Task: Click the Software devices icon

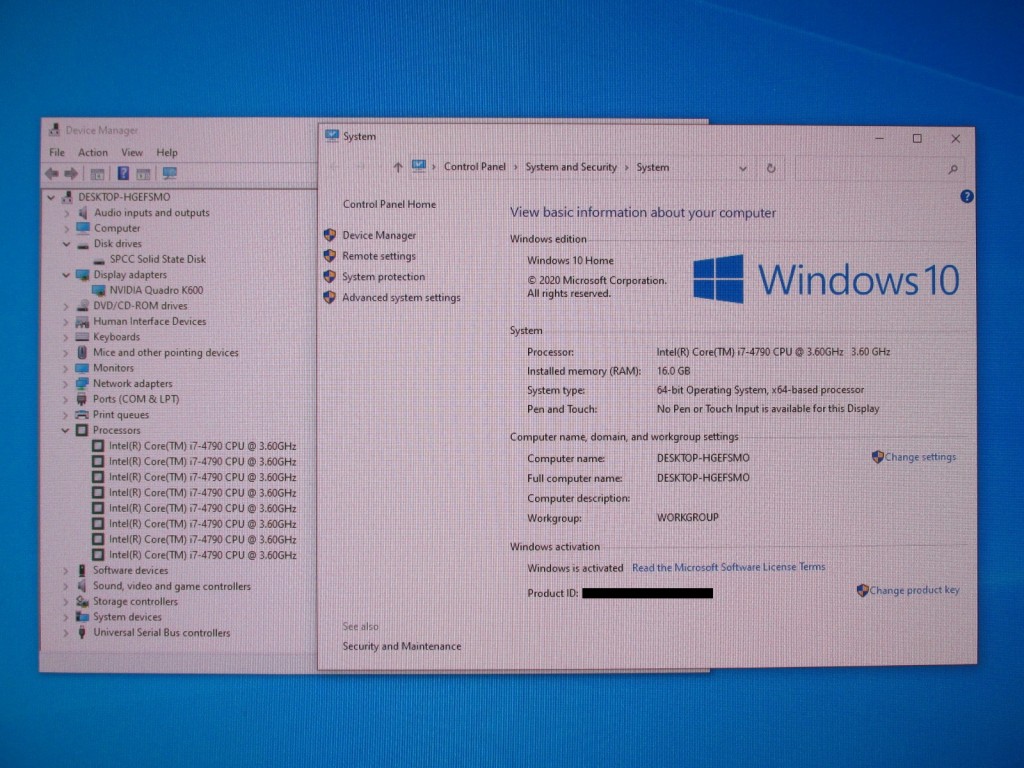Action: coord(82,570)
